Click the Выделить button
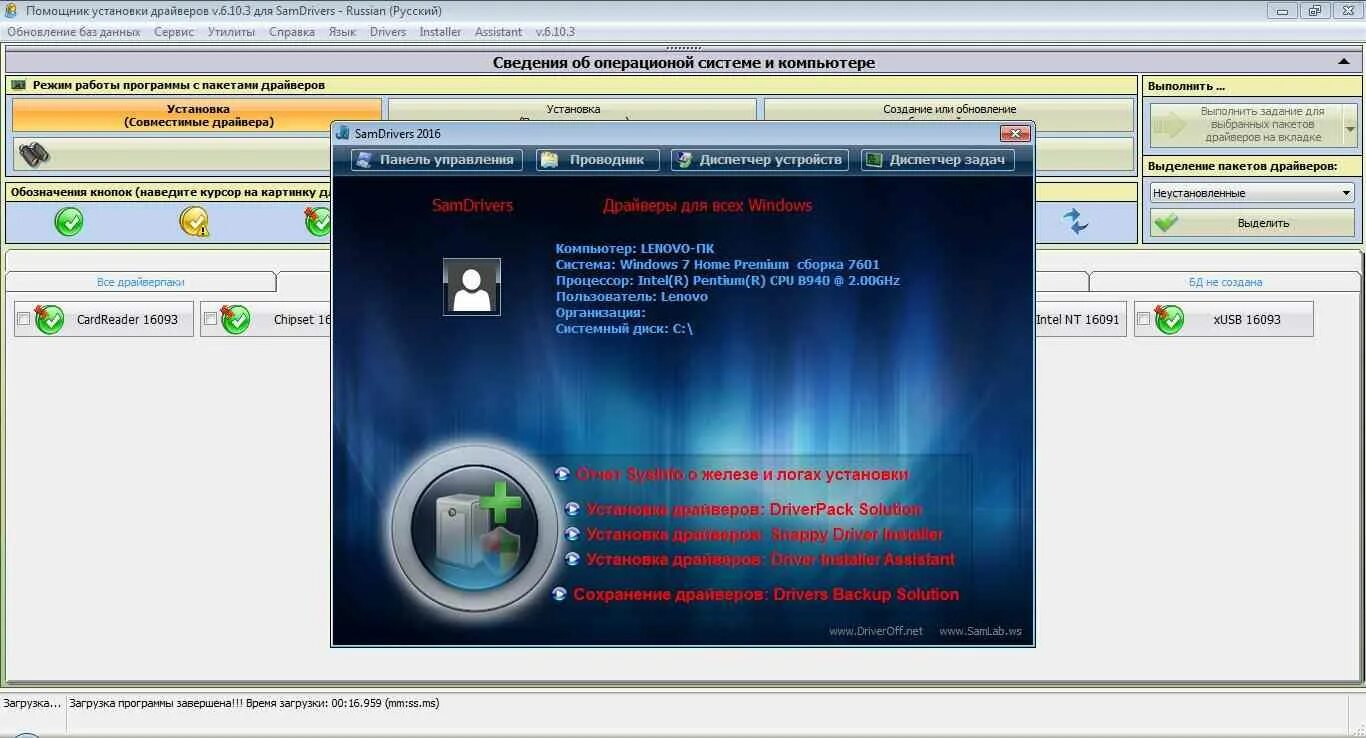The width and height of the screenshot is (1366, 738). (x=1254, y=223)
